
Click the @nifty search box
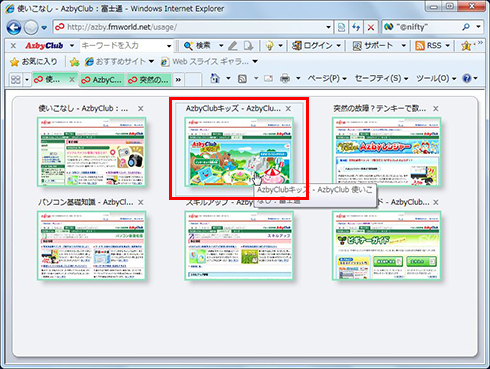tap(422, 27)
